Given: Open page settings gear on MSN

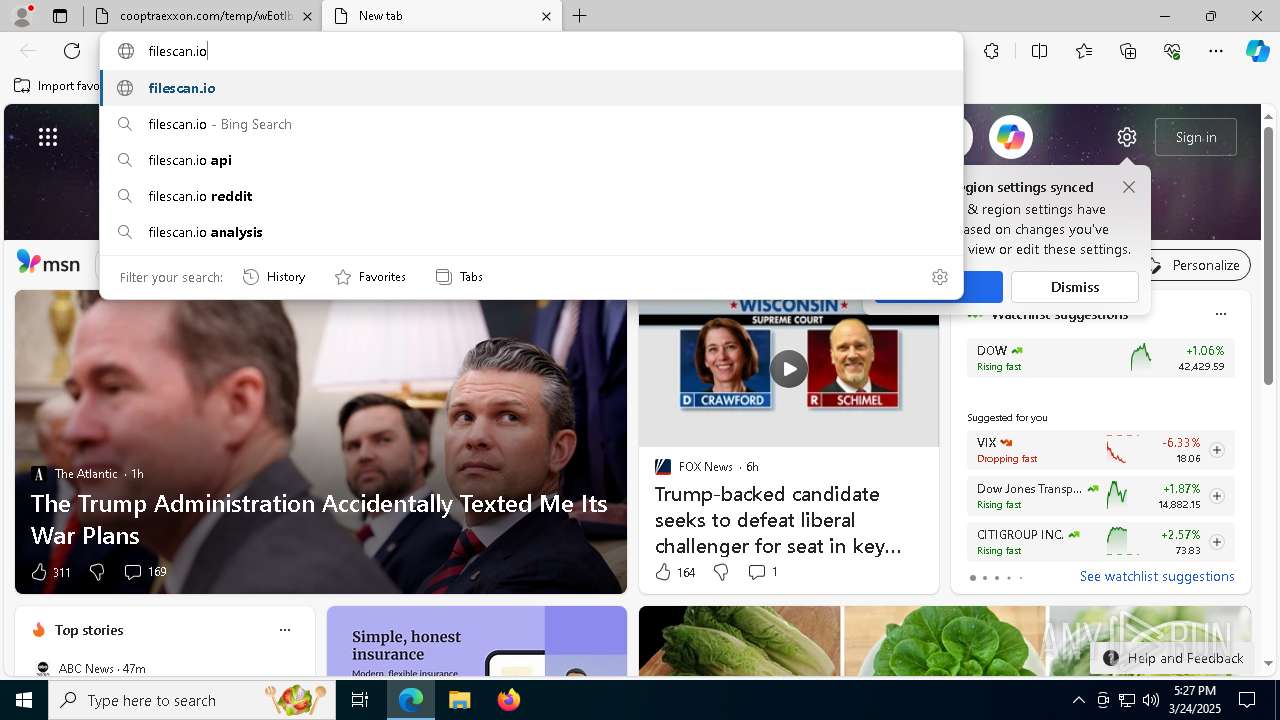Looking at the screenshot, I should tap(1127, 137).
